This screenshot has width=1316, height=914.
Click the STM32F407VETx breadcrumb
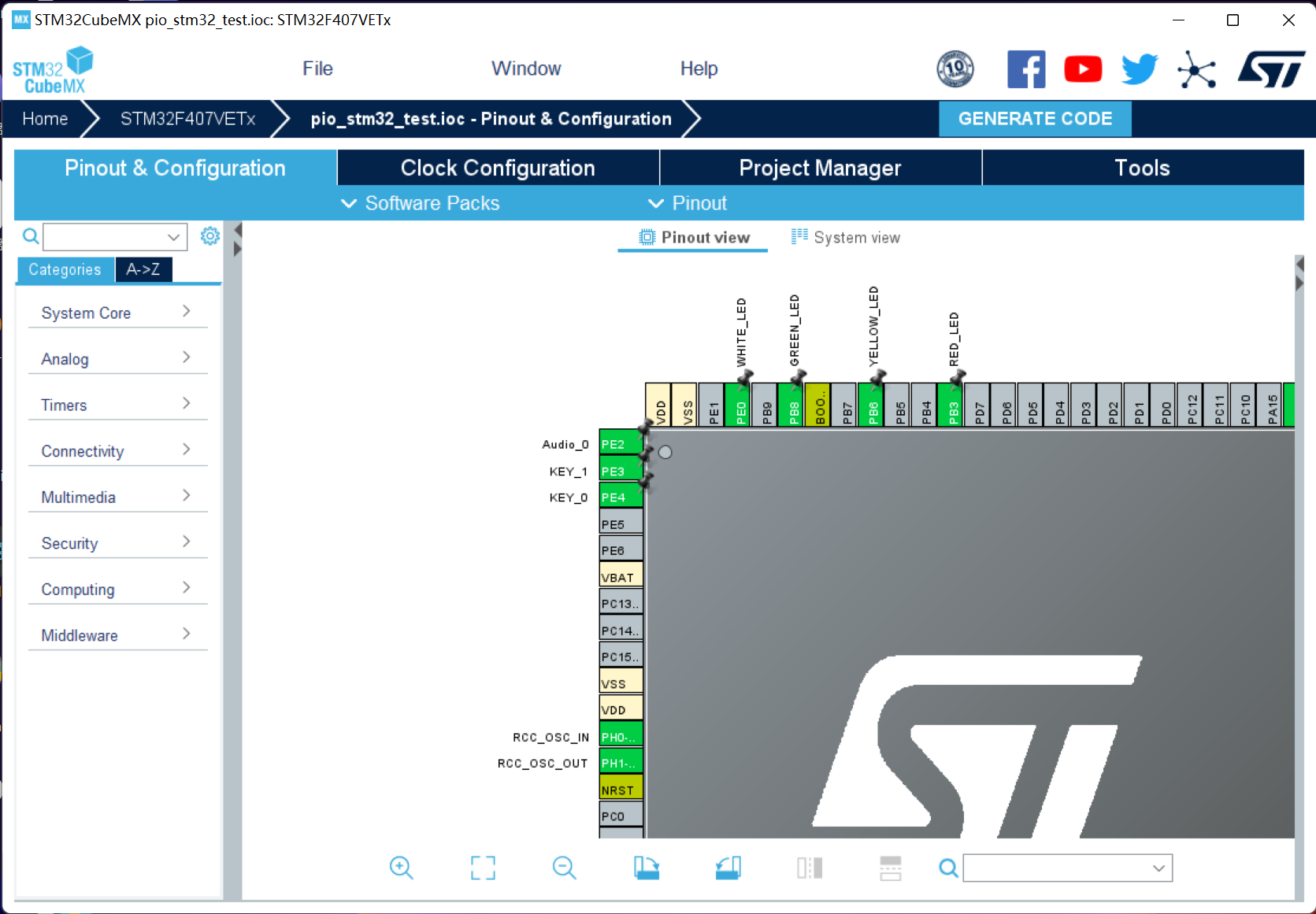(187, 119)
